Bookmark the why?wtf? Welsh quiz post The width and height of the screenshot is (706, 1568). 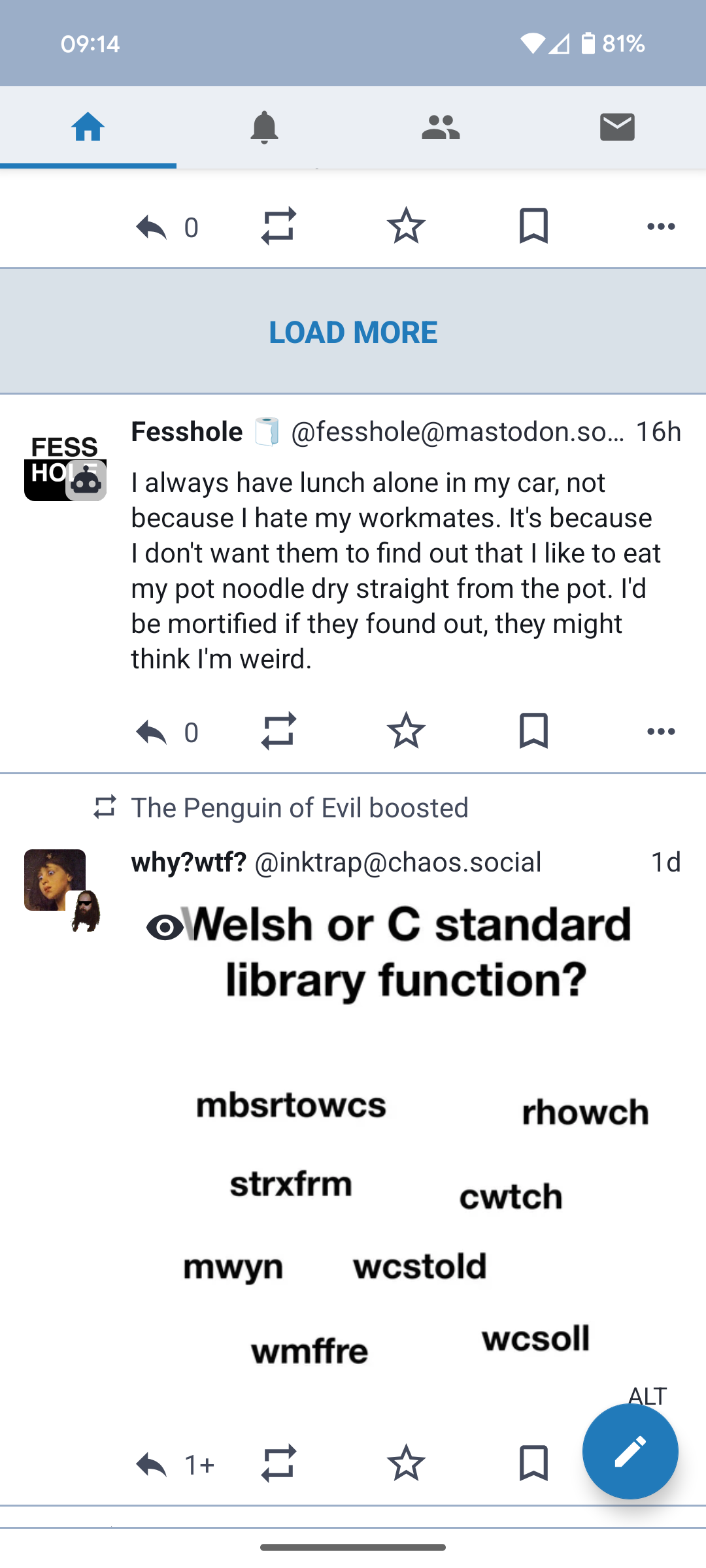click(x=533, y=1463)
